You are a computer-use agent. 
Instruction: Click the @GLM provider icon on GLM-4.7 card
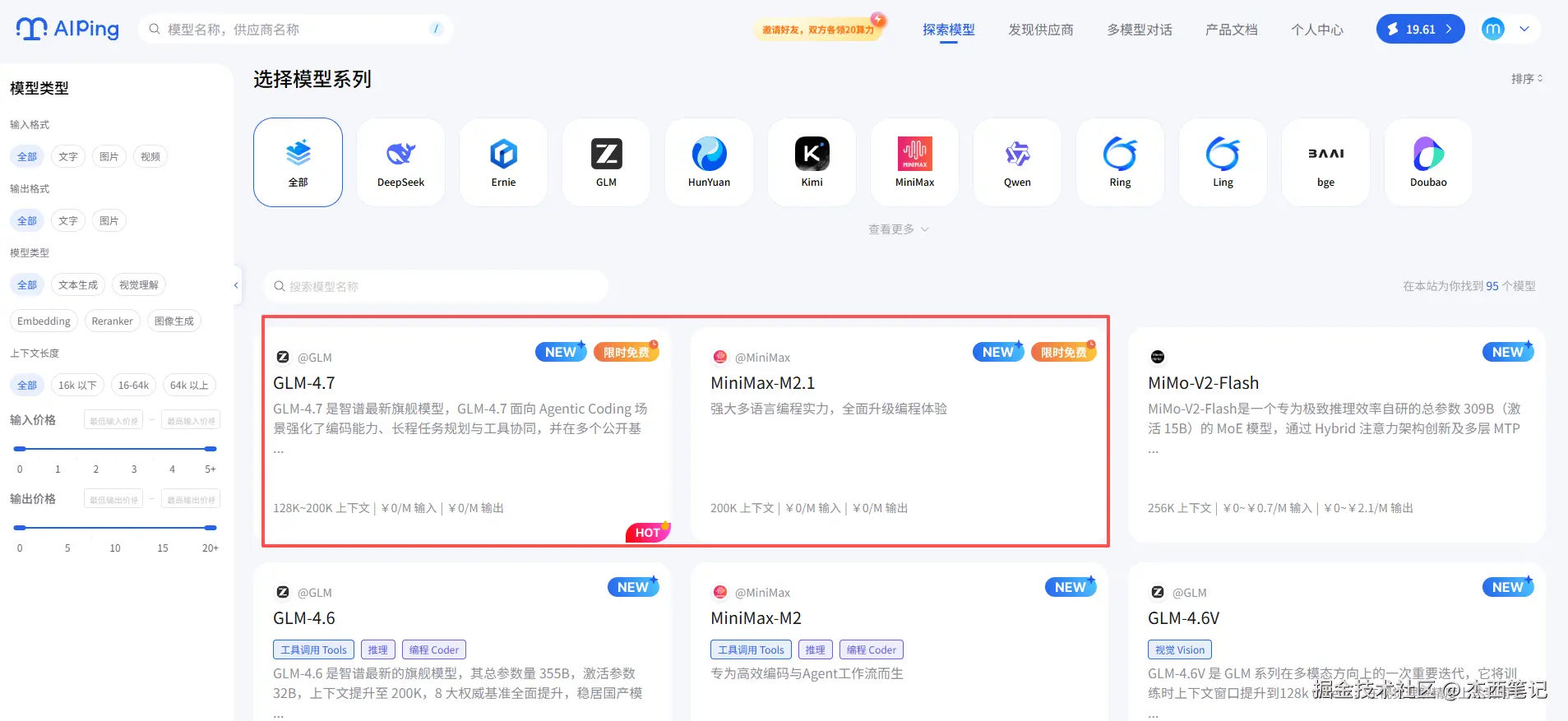(x=283, y=357)
